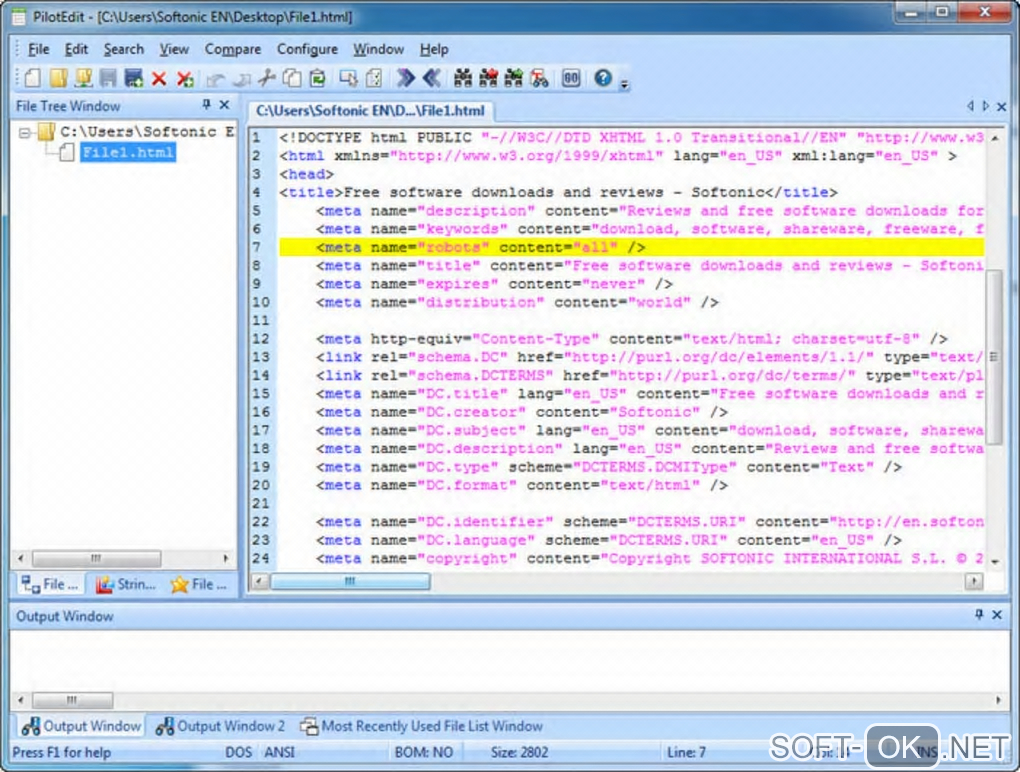The width and height of the screenshot is (1020, 772).
Task: Click the BOM: NO status bar entry
Action: 423,752
